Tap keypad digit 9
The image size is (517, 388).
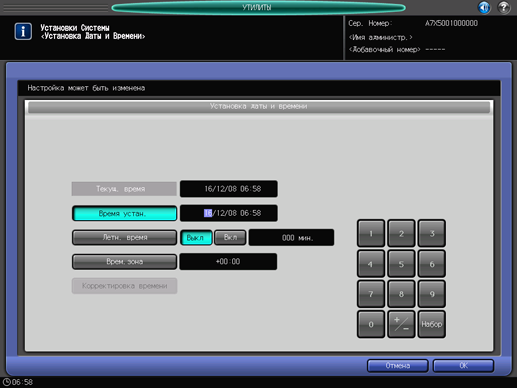432,294
